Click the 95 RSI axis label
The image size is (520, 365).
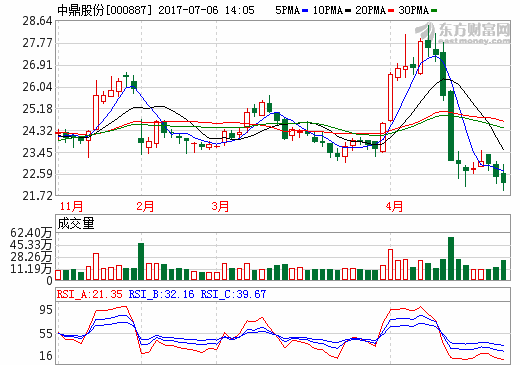(46, 310)
